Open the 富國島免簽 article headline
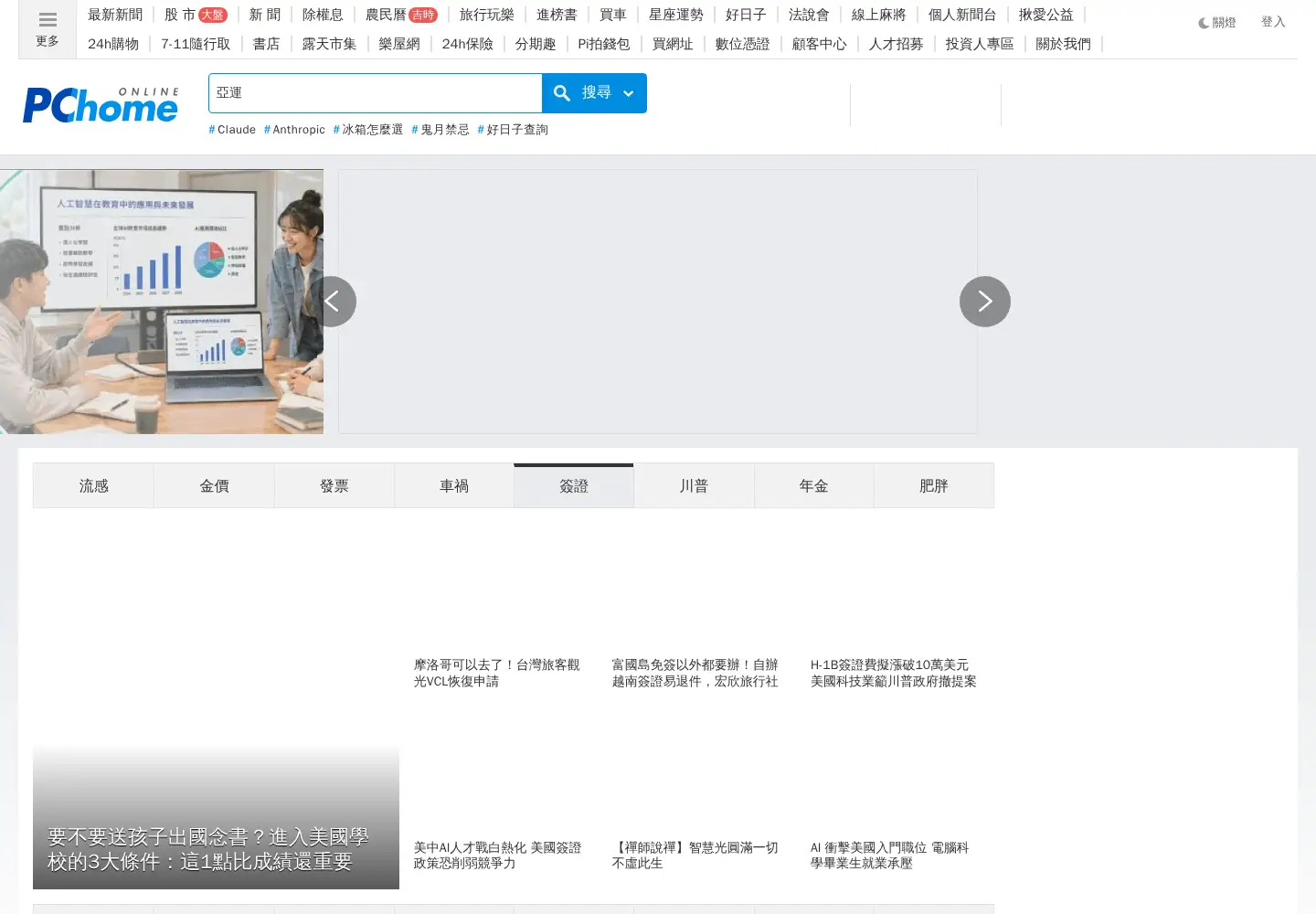The height and width of the screenshot is (914, 1316). [695, 673]
